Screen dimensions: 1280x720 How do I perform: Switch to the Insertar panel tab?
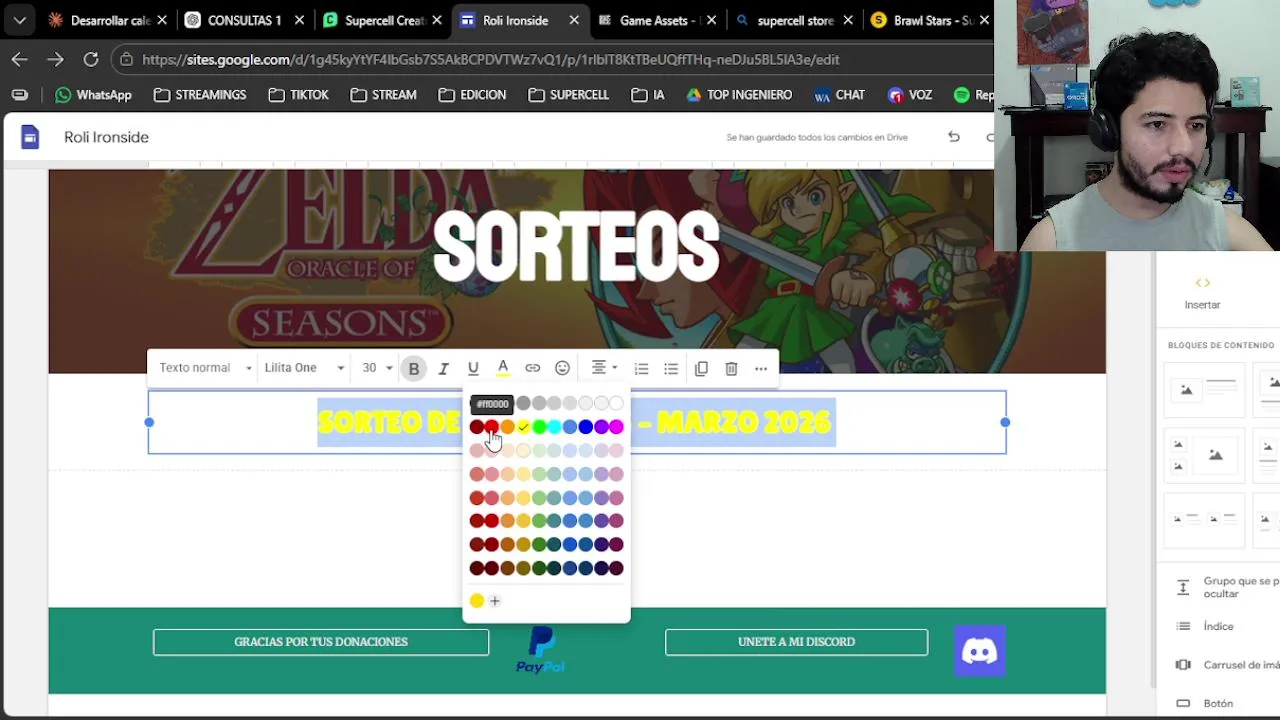click(x=1202, y=293)
